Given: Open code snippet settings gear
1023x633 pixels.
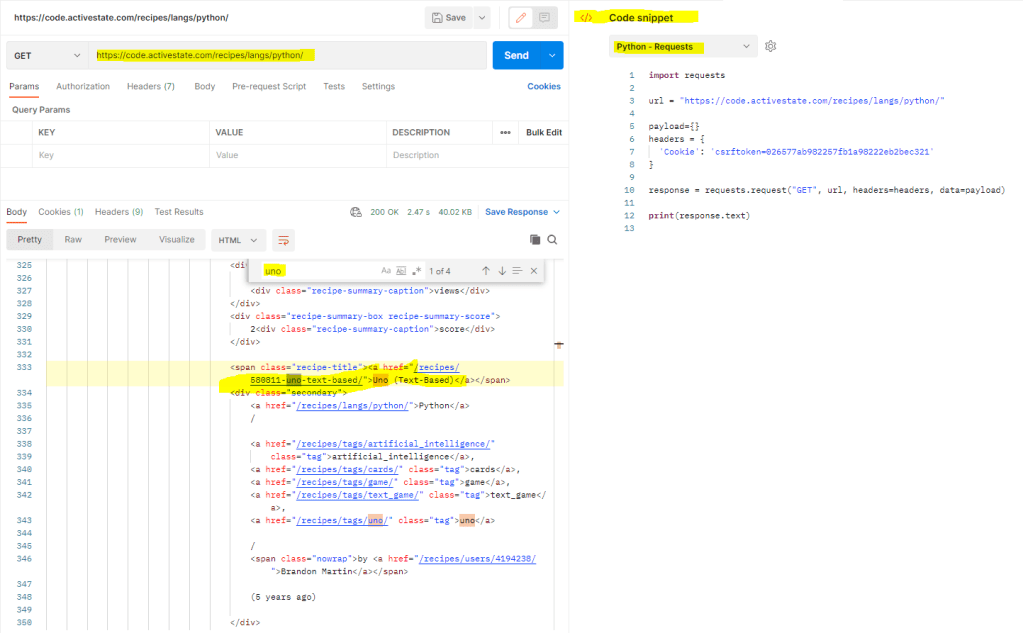Looking at the screenshot, I should click(771, 47).
